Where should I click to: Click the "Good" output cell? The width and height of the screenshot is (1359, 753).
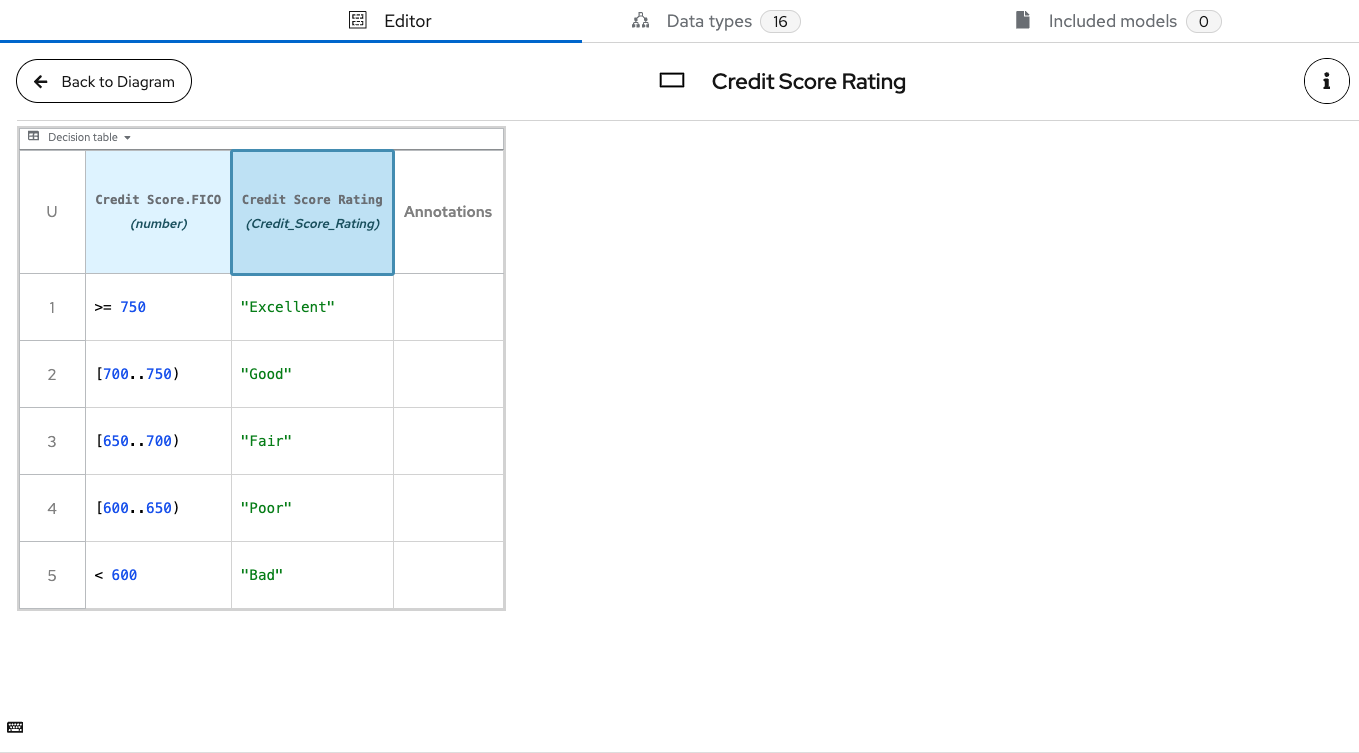pyautogui.click(x=312, y=374)
